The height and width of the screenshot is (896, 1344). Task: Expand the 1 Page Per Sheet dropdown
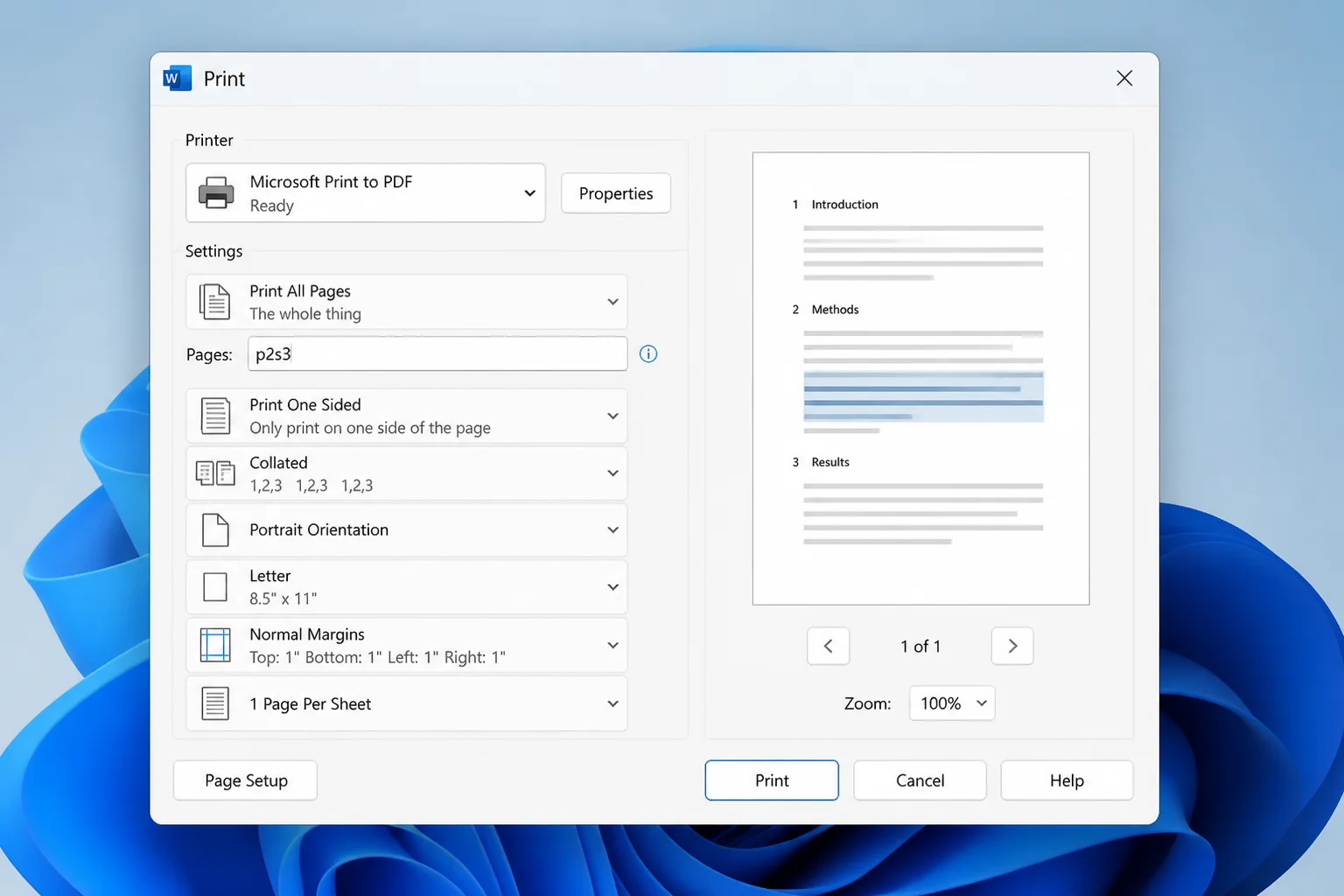(x=407, y=703)
